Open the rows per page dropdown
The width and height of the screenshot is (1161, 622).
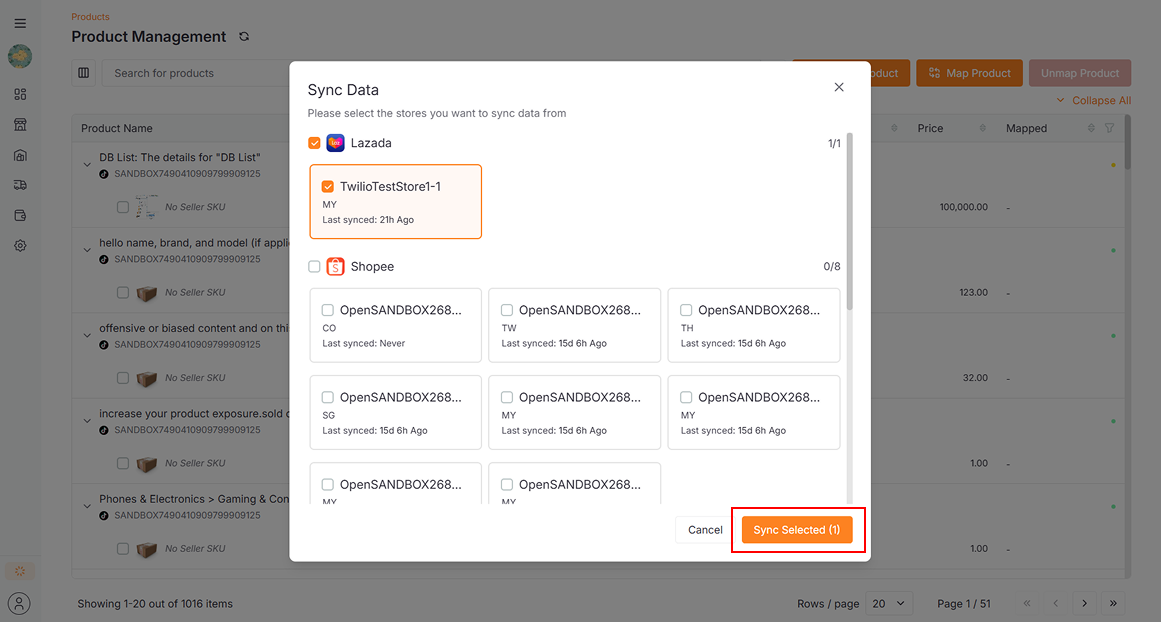point(889,603)
